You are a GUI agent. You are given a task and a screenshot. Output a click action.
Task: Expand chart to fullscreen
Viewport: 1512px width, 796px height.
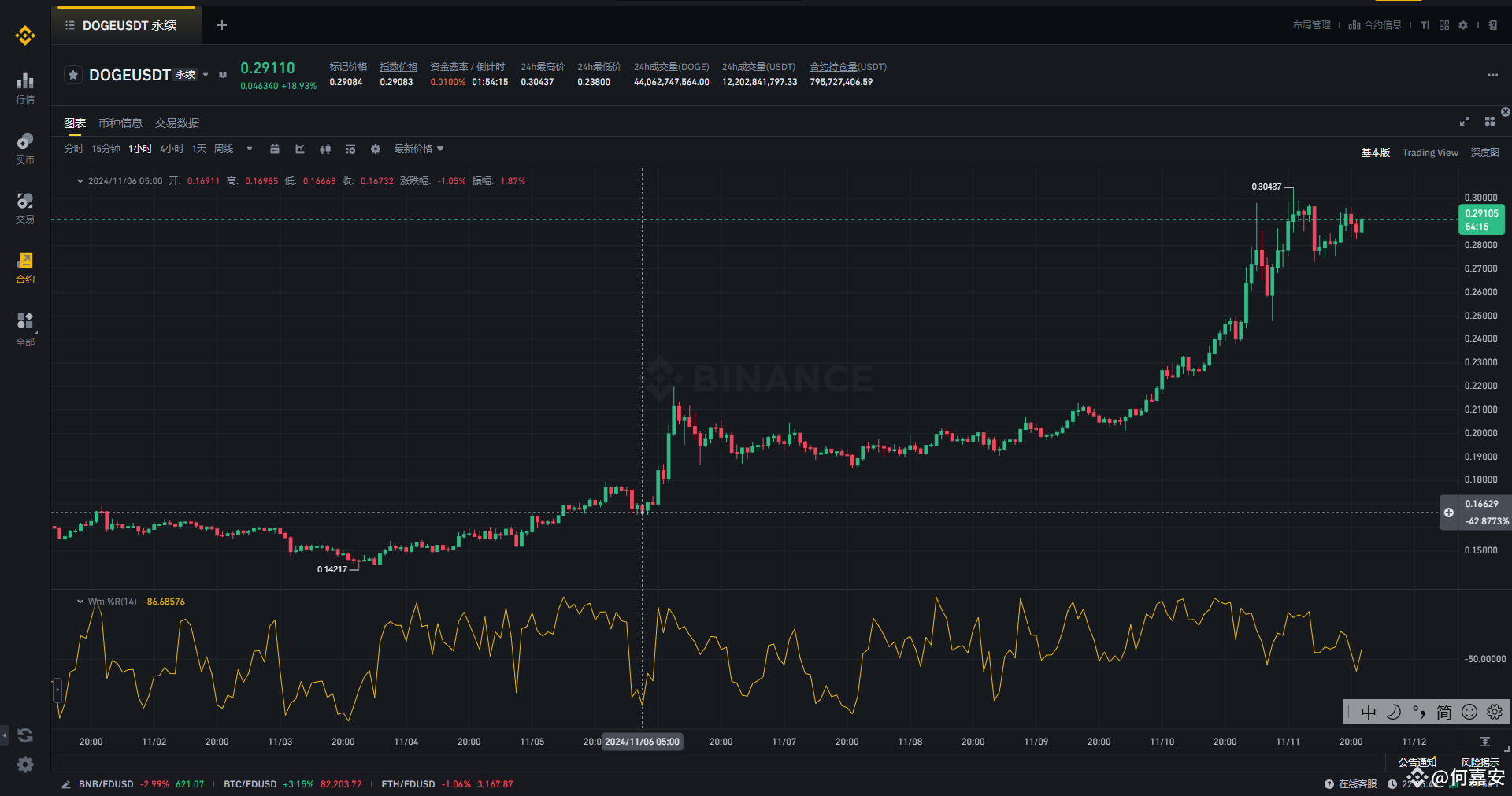[1465, 121]
